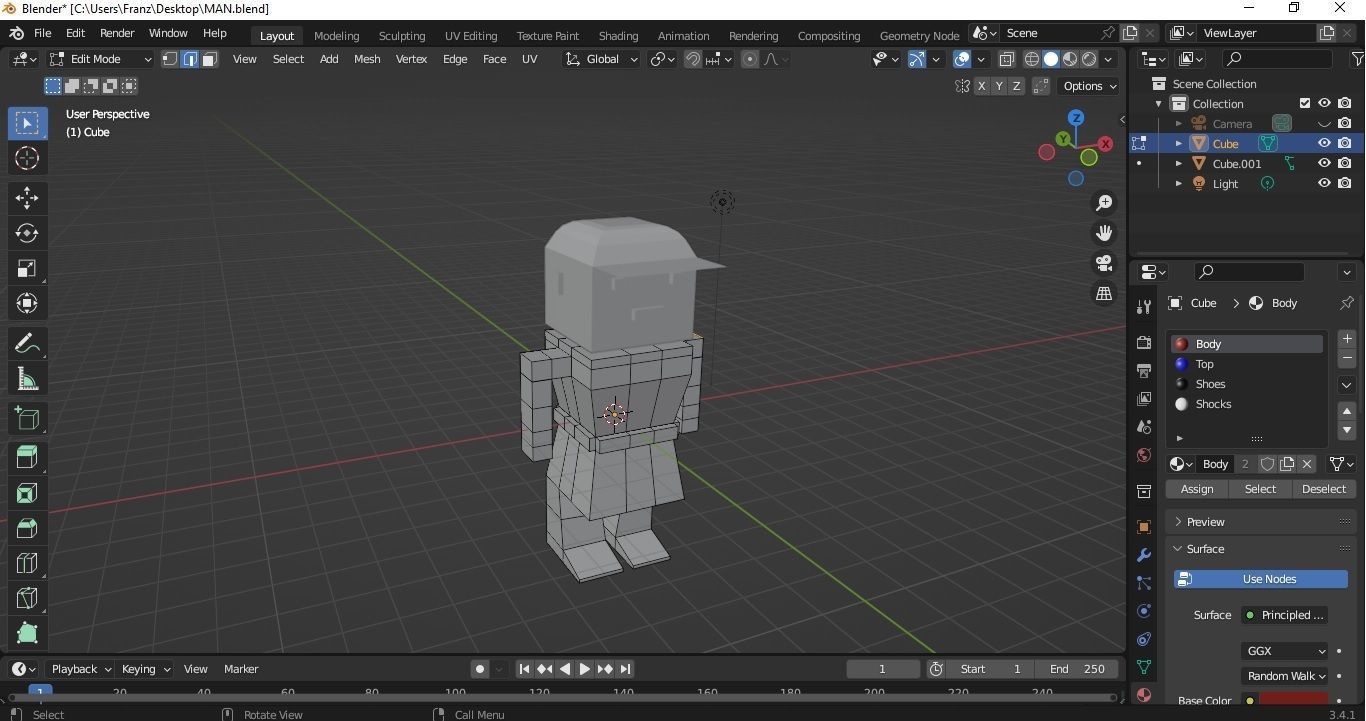Open the Mesh menu

coord(366,59)
